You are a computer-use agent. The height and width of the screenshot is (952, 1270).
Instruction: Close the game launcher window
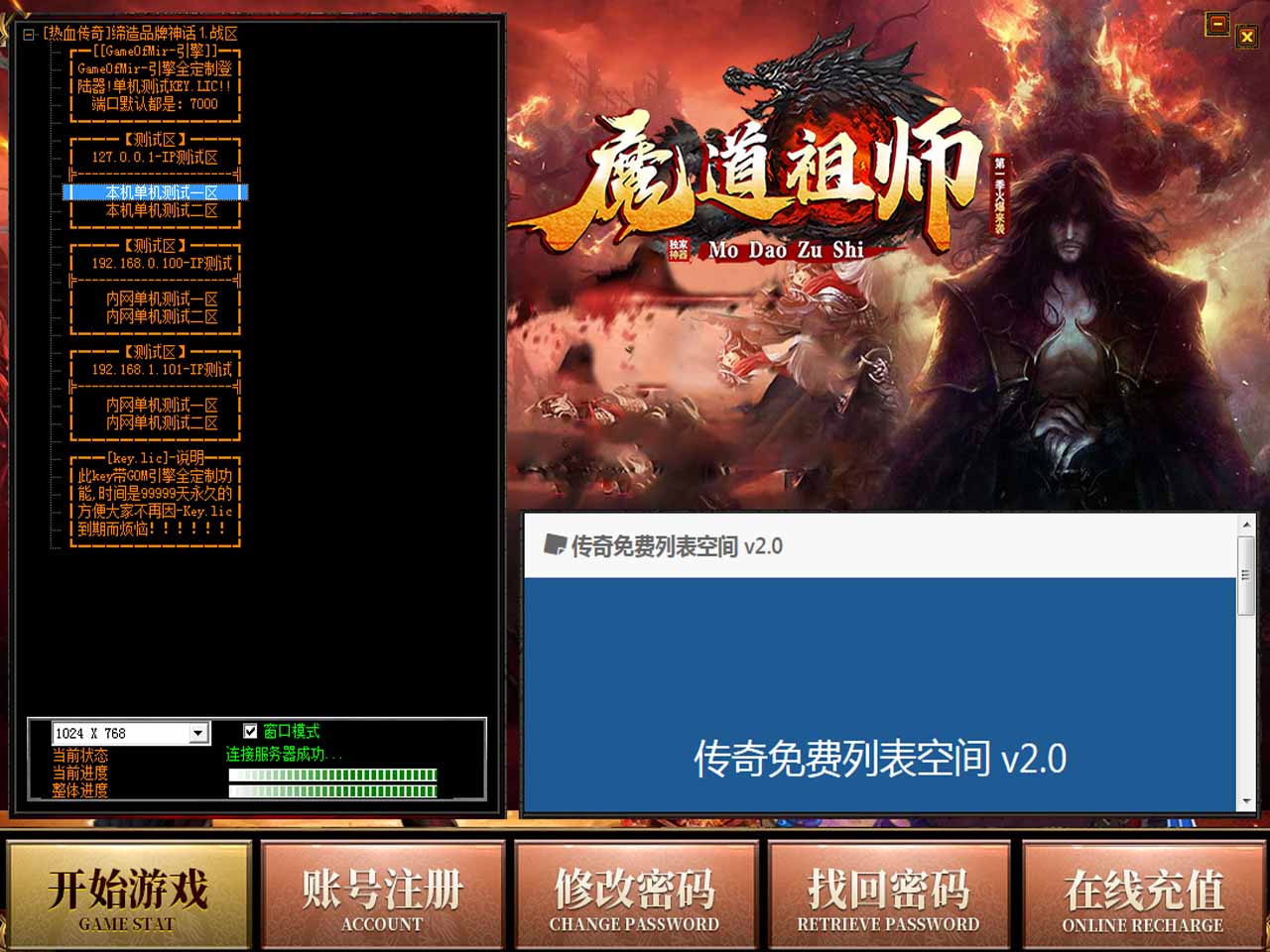pos(1247,37)
